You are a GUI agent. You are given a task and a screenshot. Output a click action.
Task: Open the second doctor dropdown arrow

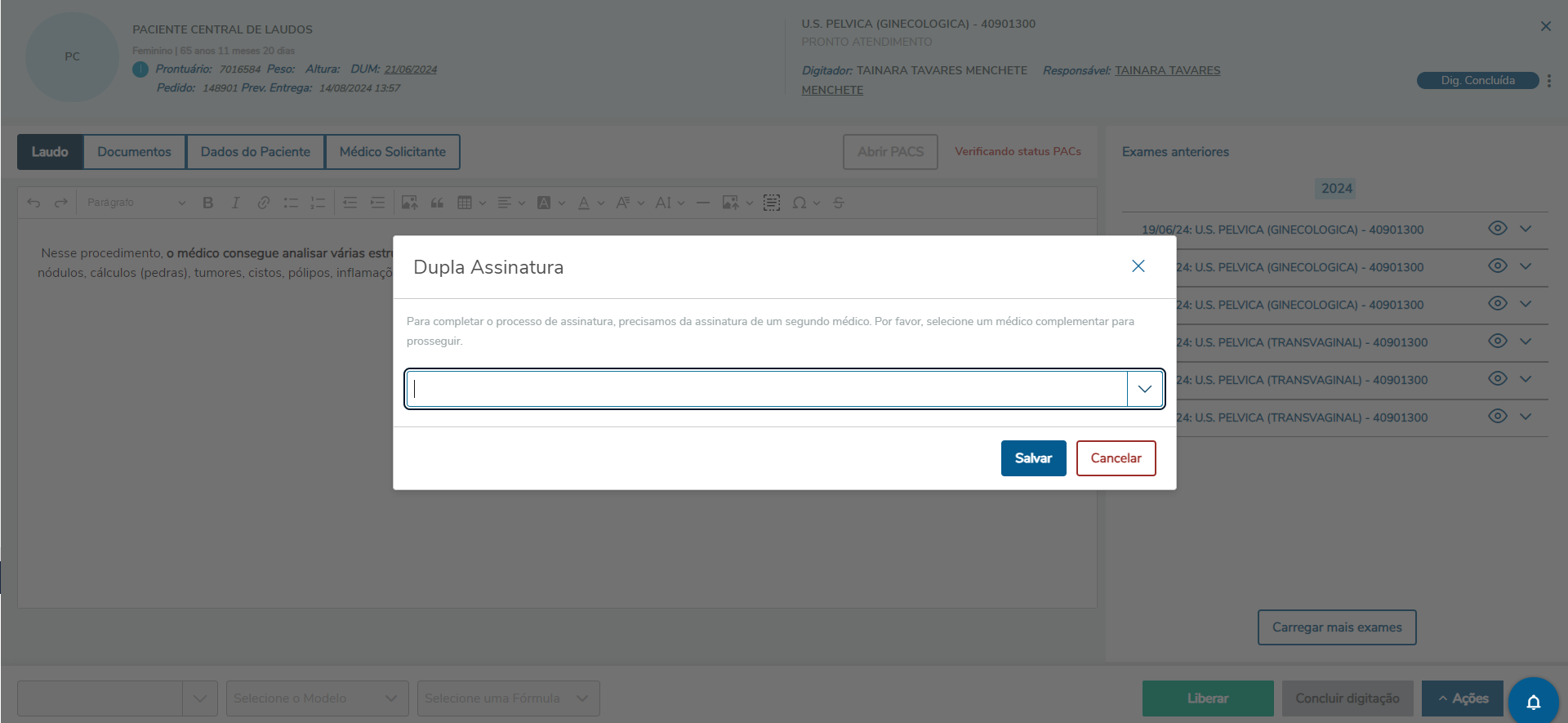[x=1144, y=389]
